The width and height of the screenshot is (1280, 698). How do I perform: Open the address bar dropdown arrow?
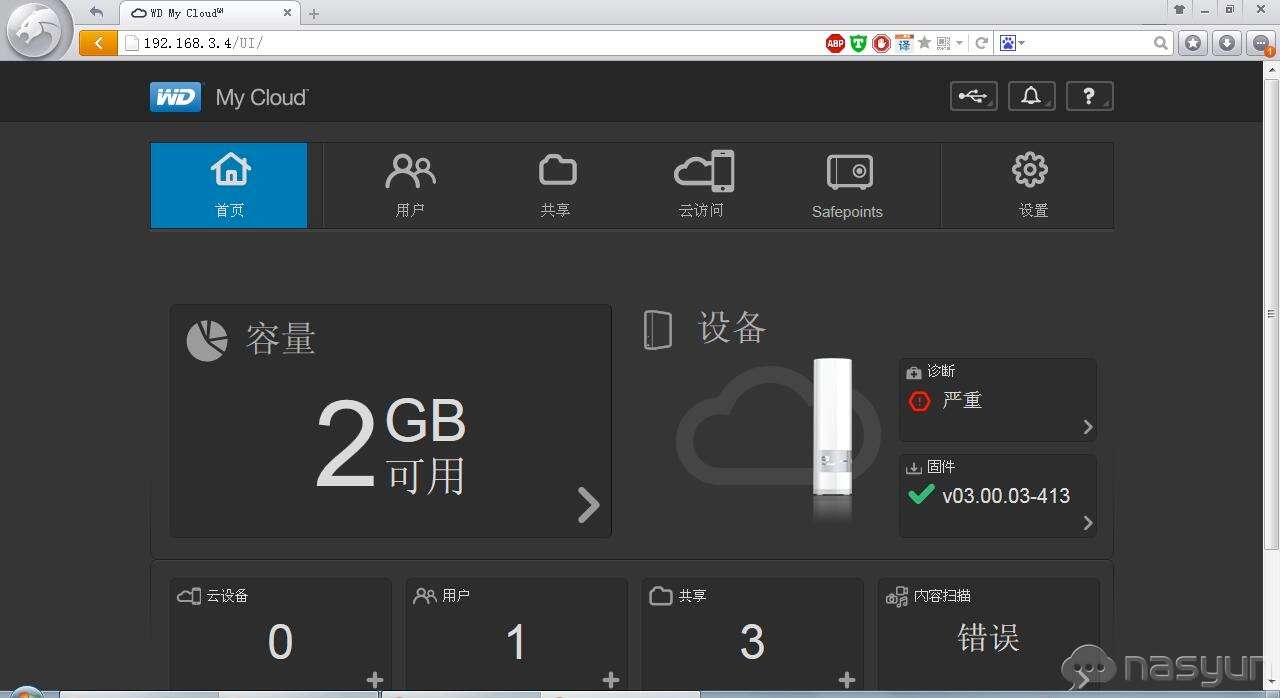pos(960,43)
